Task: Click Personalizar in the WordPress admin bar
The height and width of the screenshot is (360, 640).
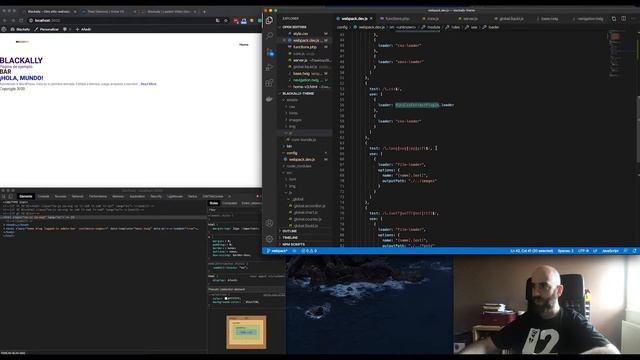Action: [47, 29]
